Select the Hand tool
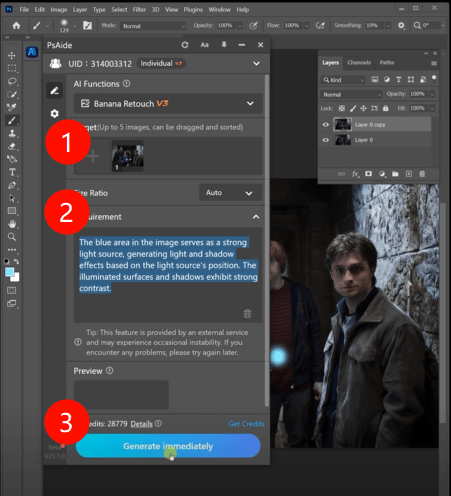Viewport: 451px width, 496px height. tap(12, 224)
